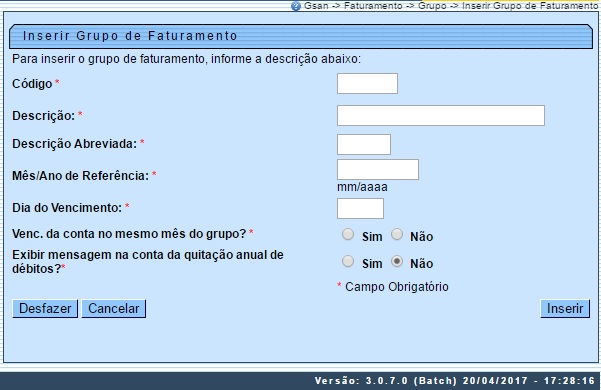
Task: Select Não for exibir mensagem da quitação anual
Action: point(397,261)
